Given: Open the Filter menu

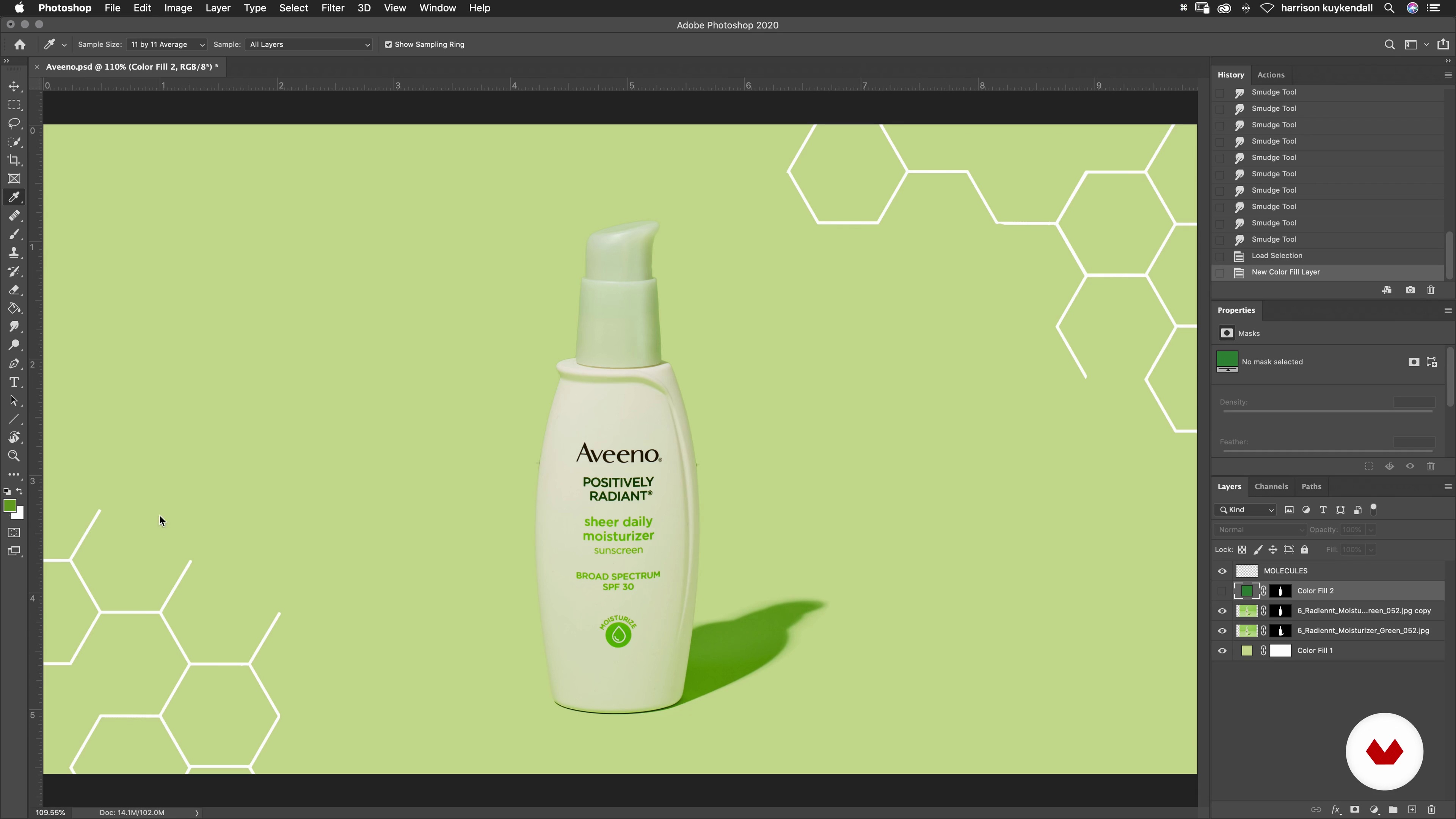Looking at the screenshot, I should 333,8.
